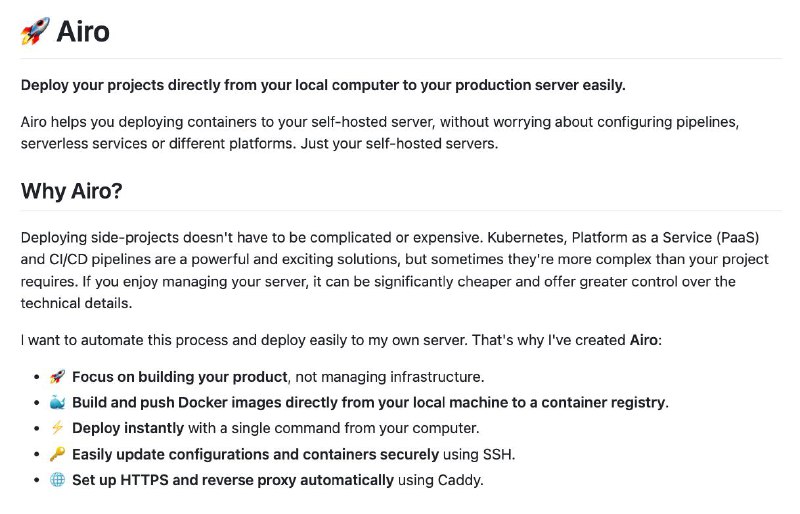This screenshot has height=514, width=800.
Task: Click the word SSH in the bullet list
Action: [497, 454]
